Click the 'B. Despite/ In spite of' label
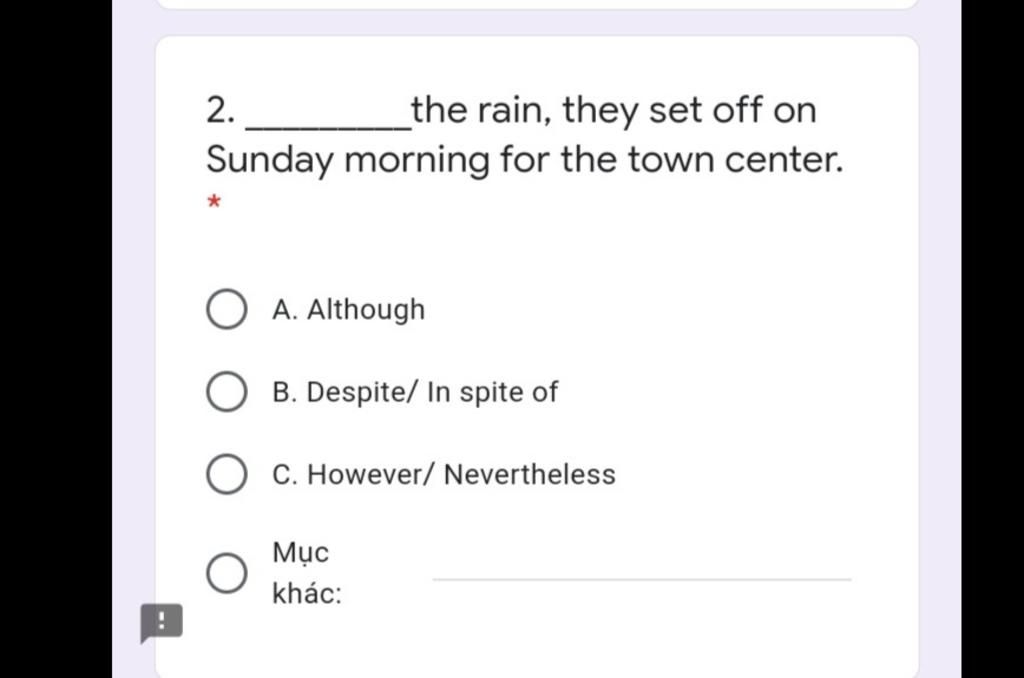The width and height of the screenshot is (1024, 678). 414,392
